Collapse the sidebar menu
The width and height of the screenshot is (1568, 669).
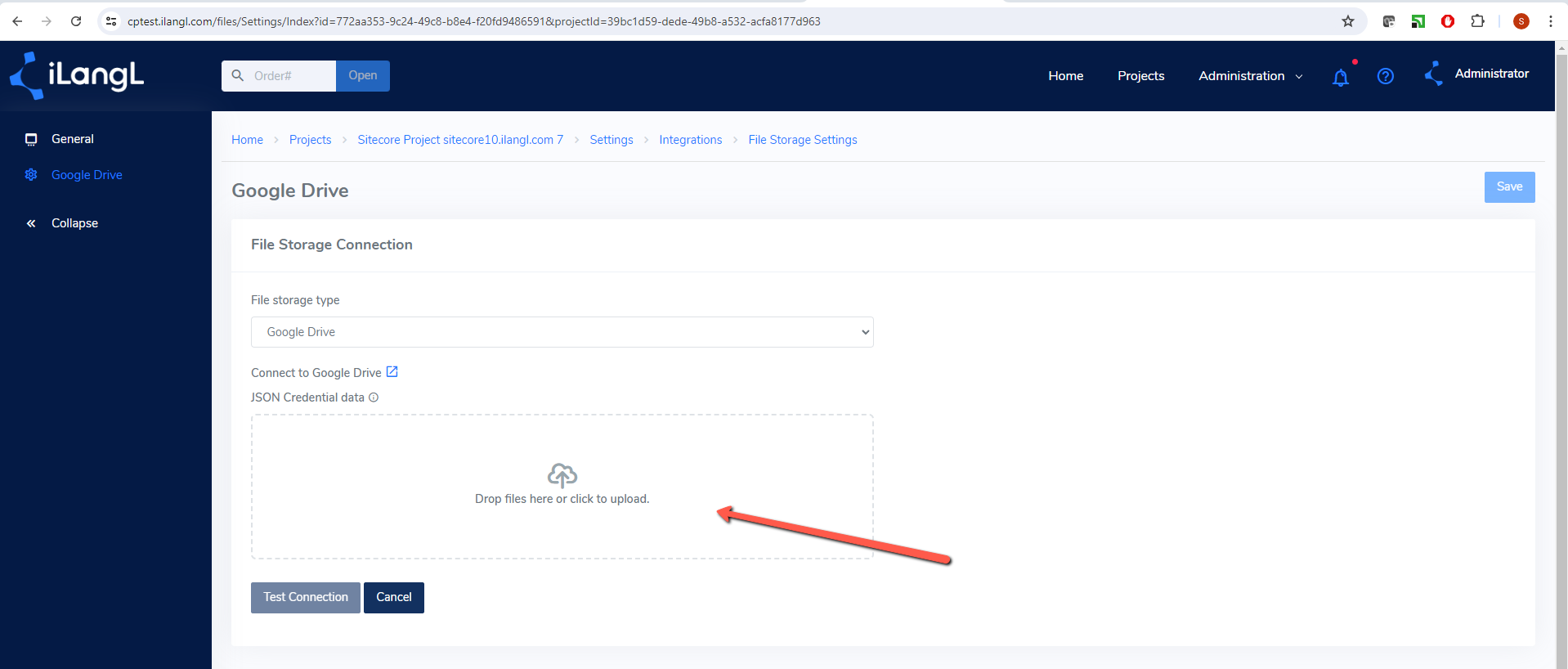pyautogui.click(x=74, y=223)
